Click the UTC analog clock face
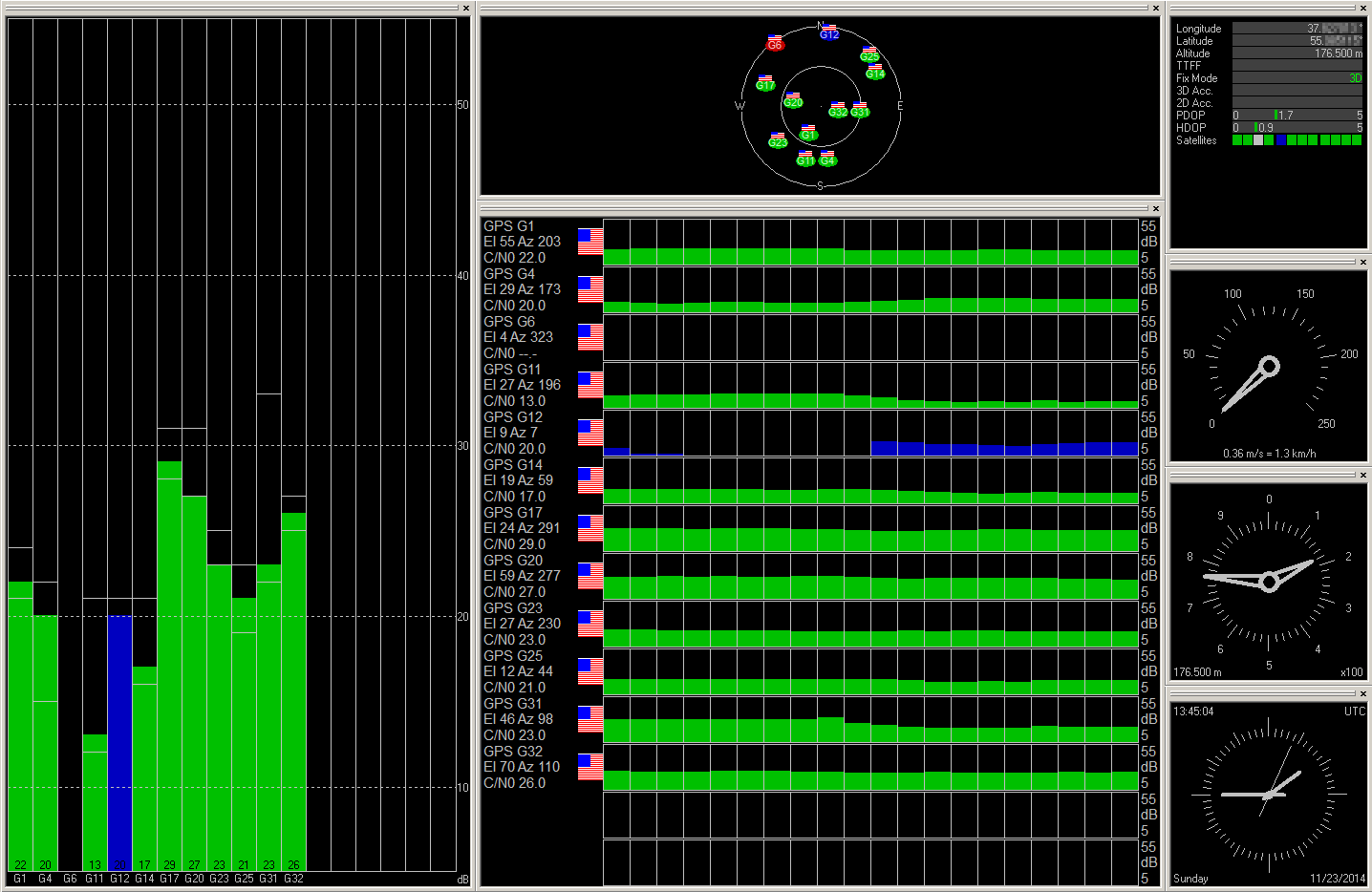Screen dimensions: 1372x892 pyautogui.click(x=1269, y=795)
